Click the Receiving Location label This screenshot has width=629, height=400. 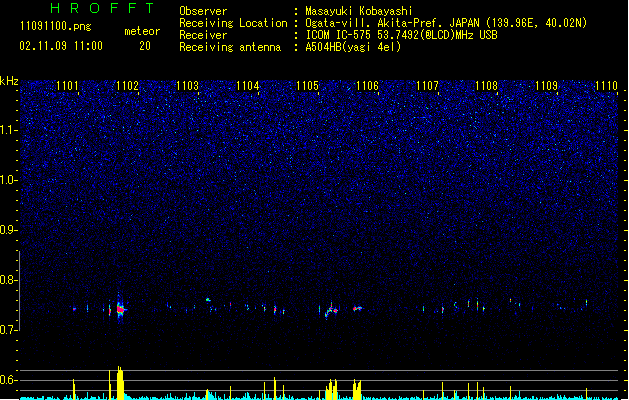pos(233,23)
